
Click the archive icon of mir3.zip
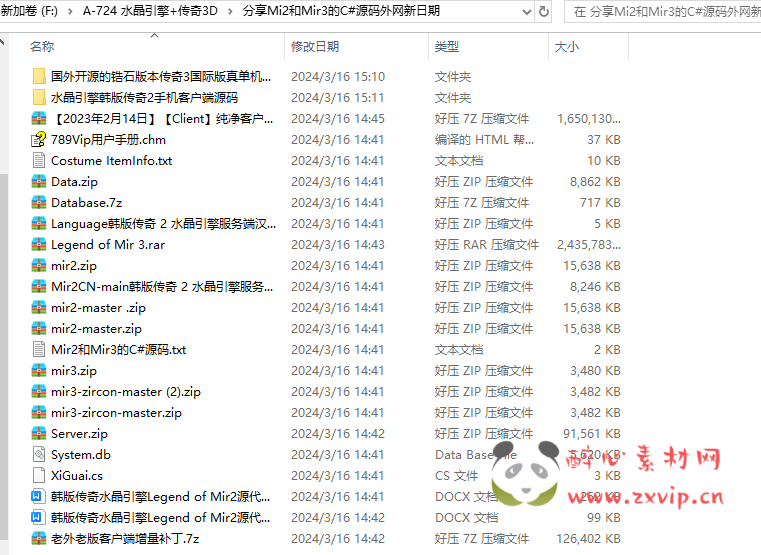click(39, 371)
